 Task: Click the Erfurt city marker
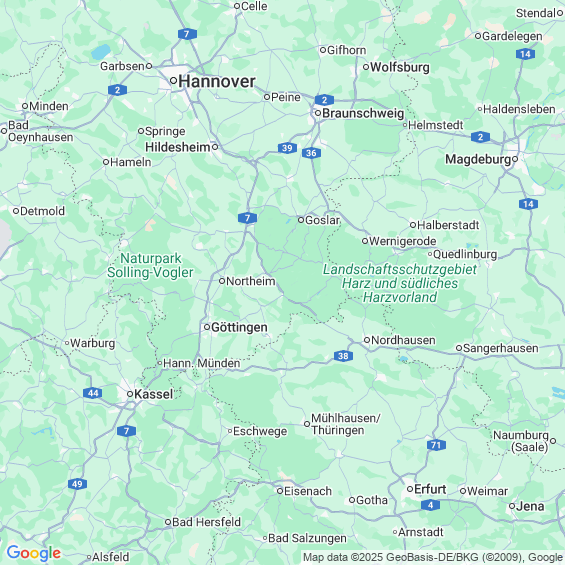point(410,489)
